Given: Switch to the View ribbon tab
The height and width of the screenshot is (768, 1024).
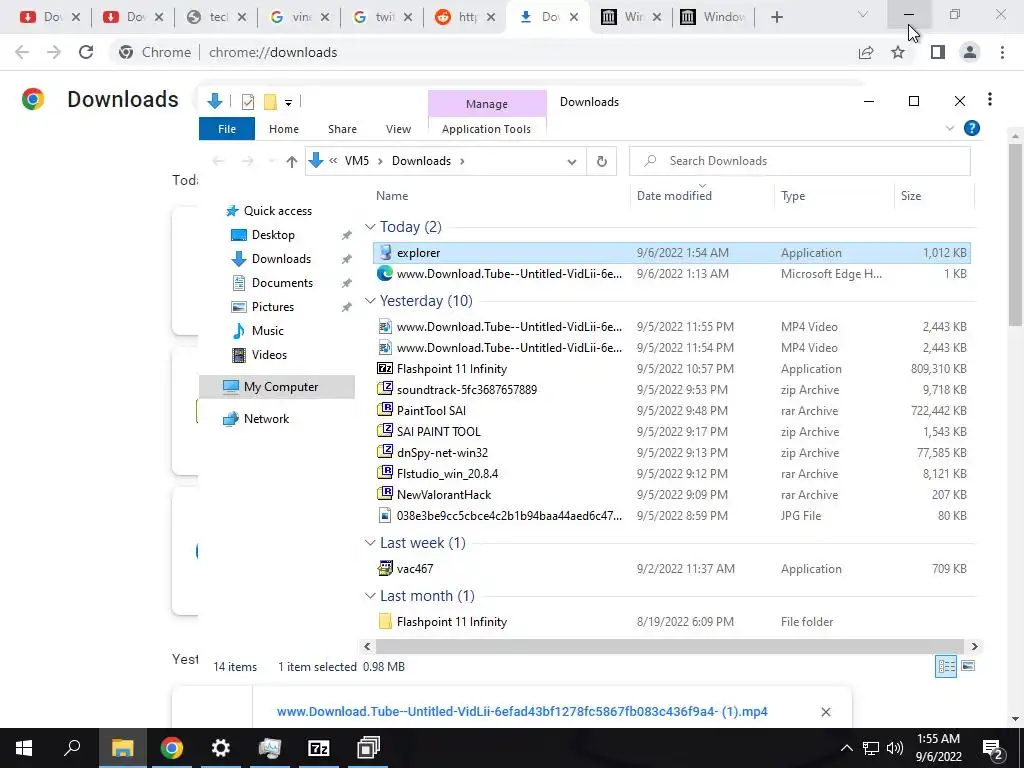Looking at the screenshot, I should click(398, 129).
